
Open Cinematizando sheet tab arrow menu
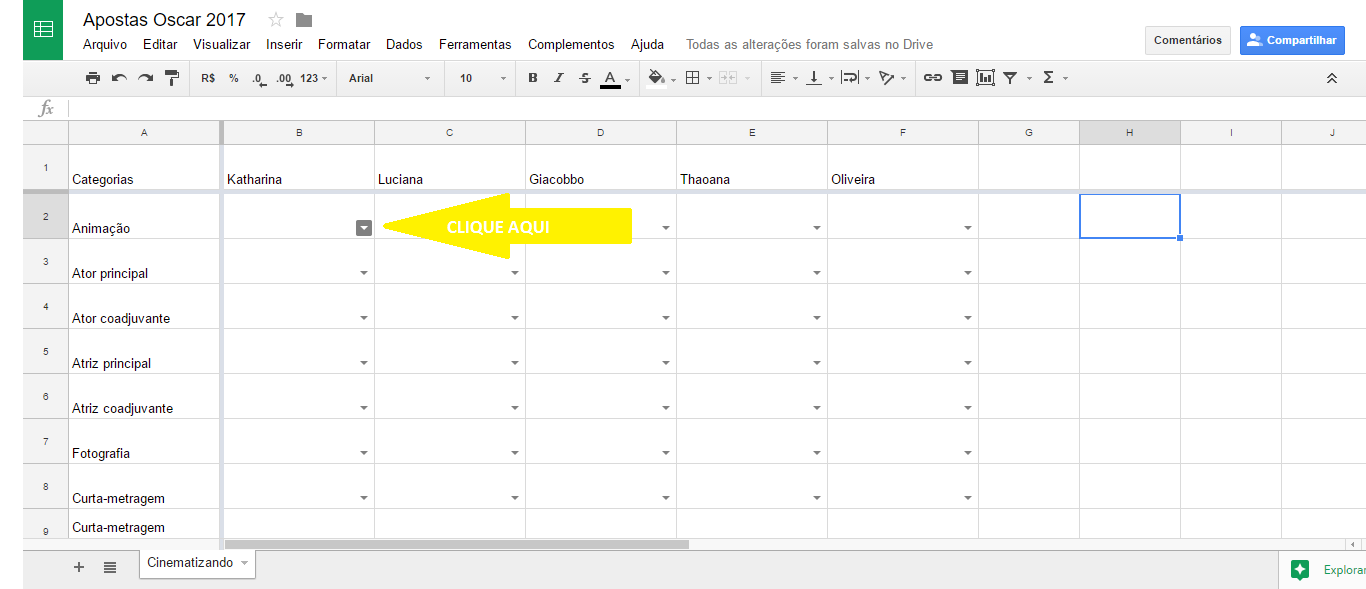pos(245,563)
